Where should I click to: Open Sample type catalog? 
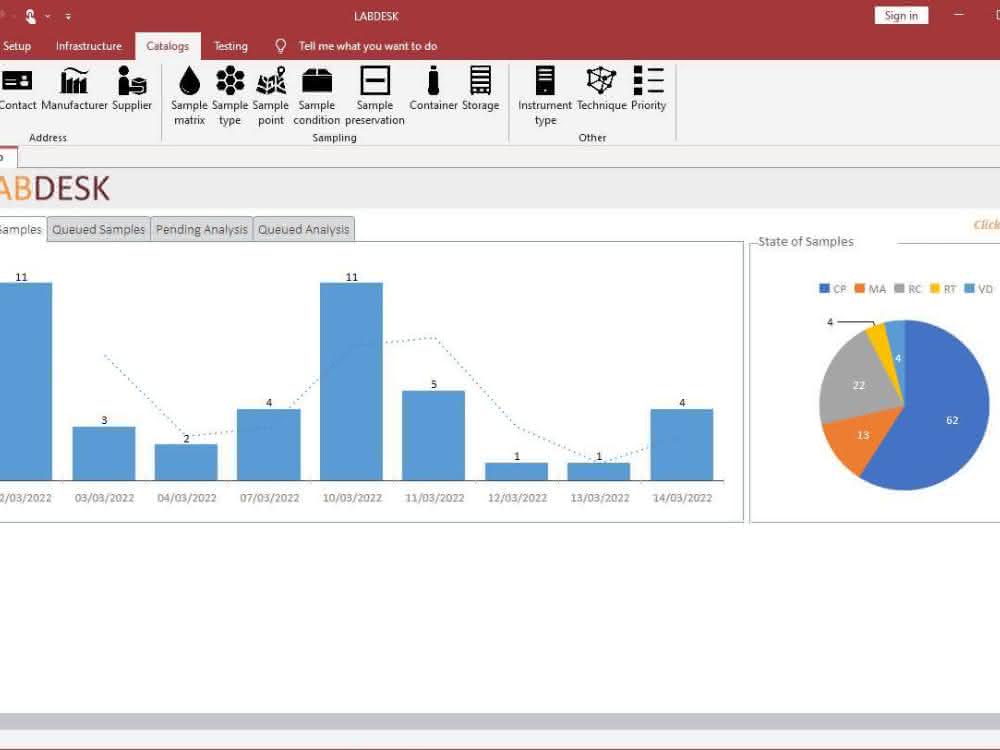click(230, 96)
